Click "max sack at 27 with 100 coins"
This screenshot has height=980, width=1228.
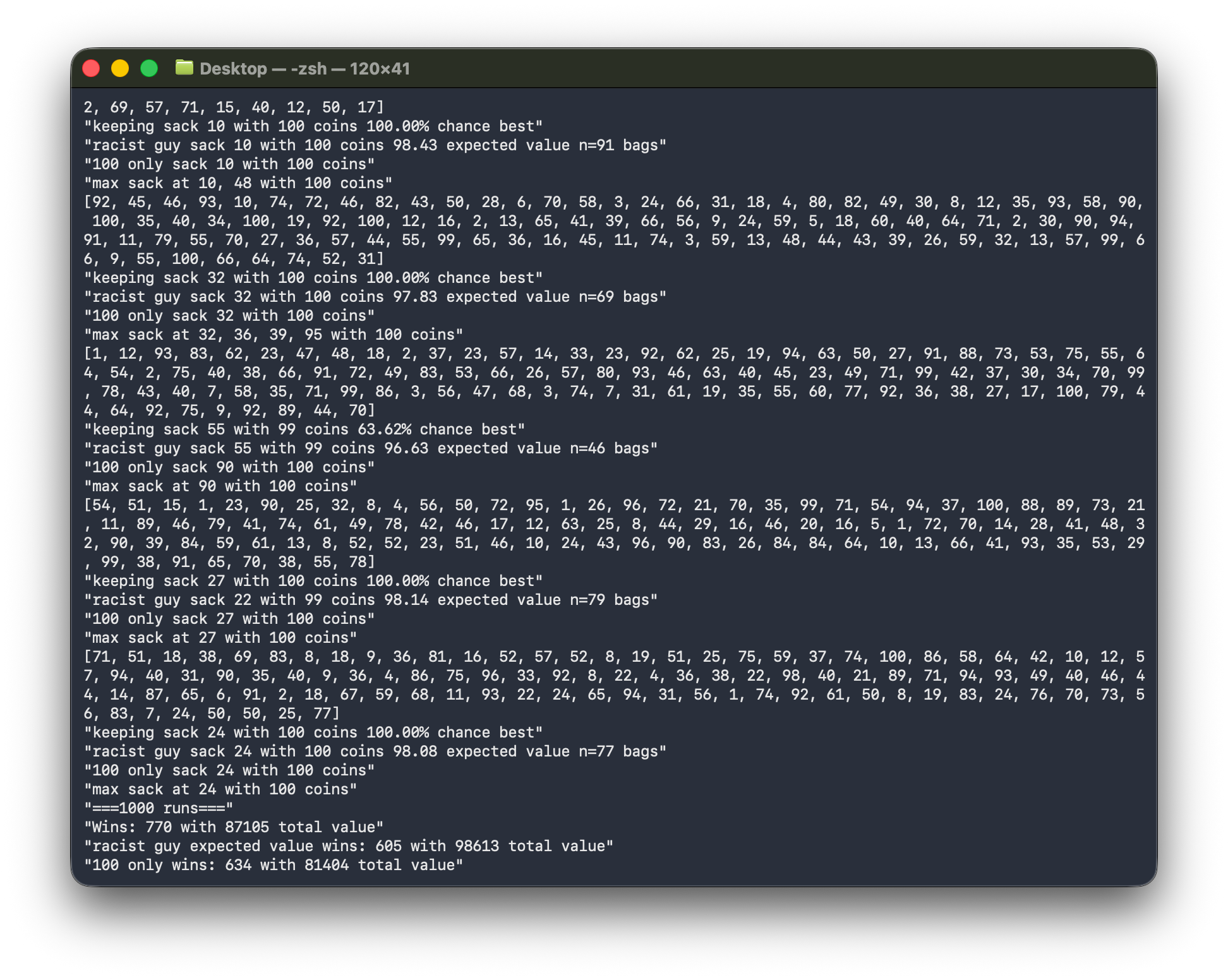click(x=220, y=638)
